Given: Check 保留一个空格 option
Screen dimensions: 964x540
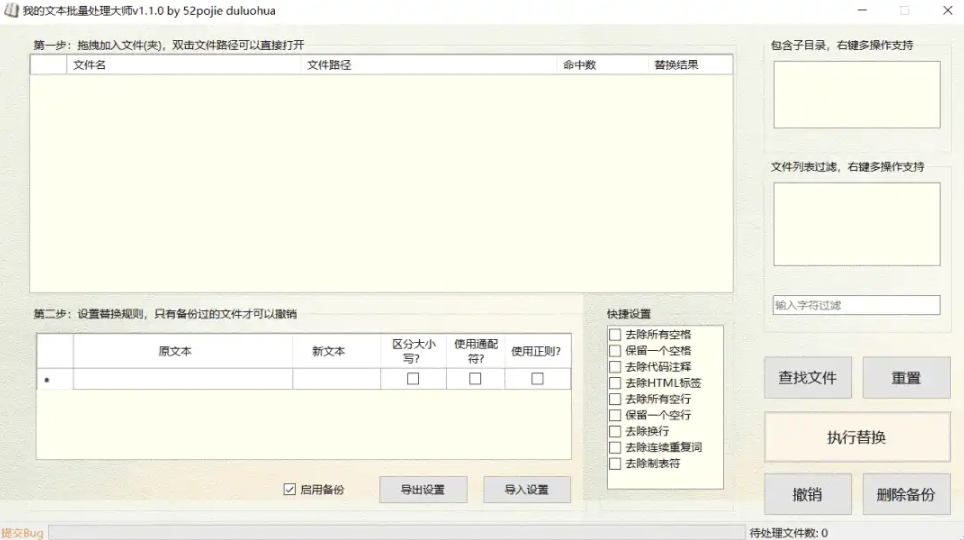Looking at the screenshot, I should point(615,351).
